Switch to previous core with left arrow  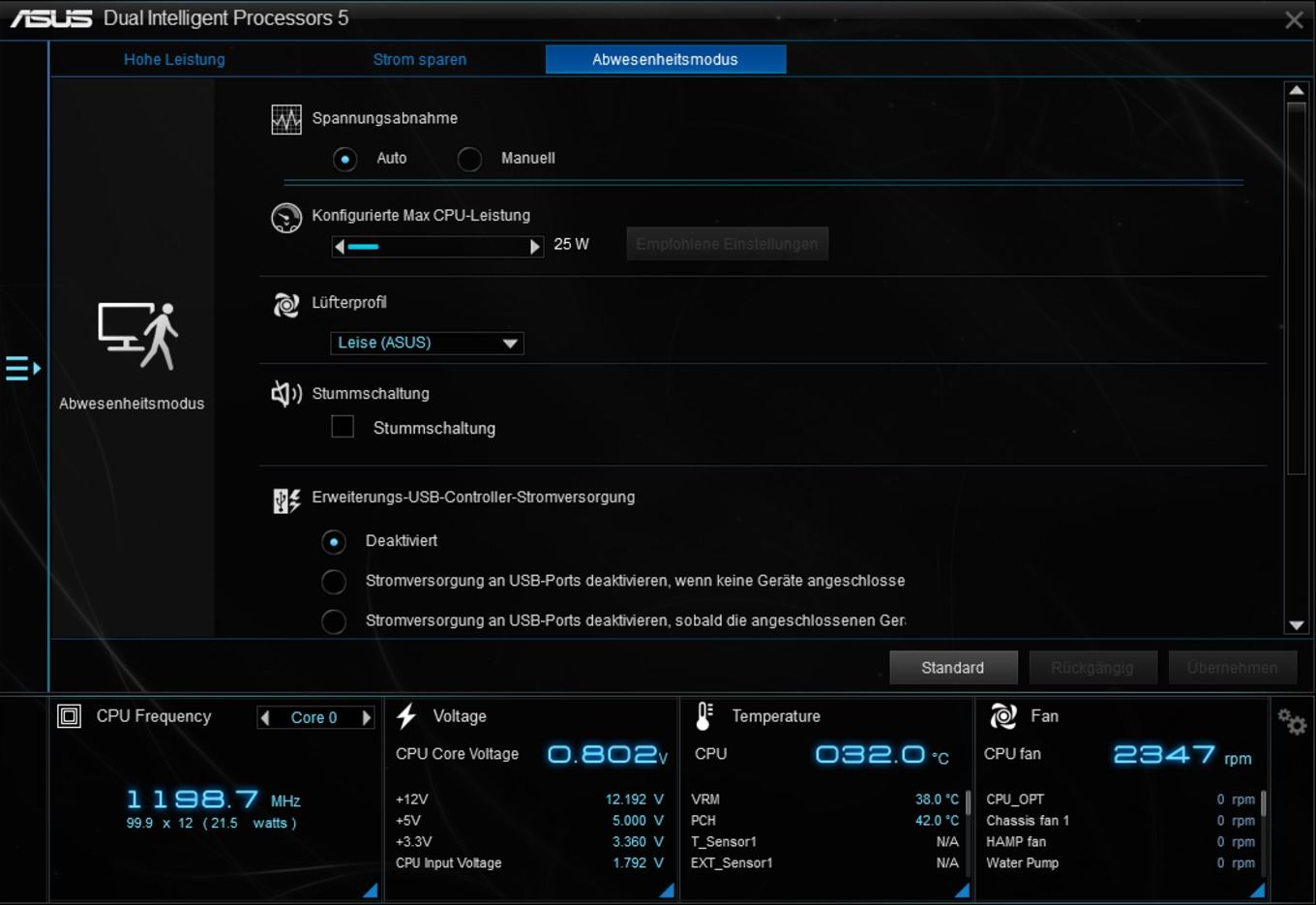[x=265, y=717]
